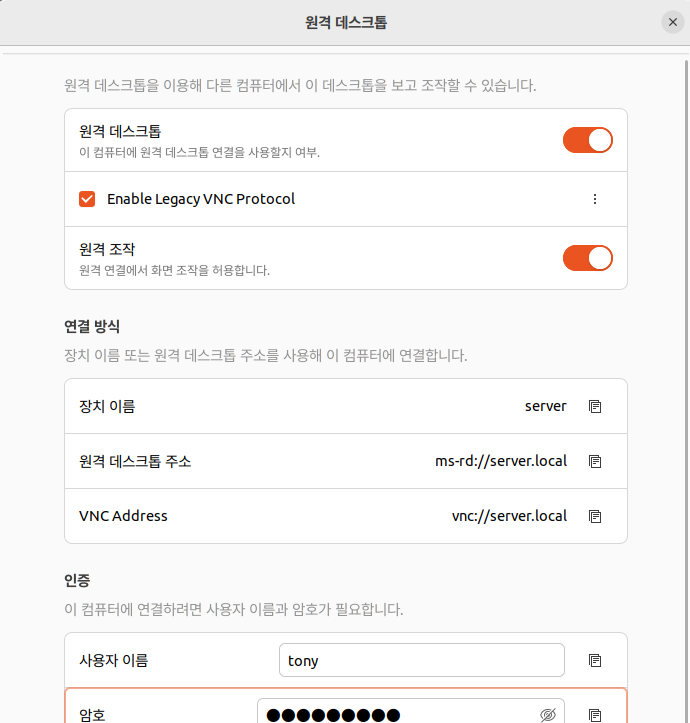Viewport: 690px width, 723px height.
Task: Copy the 원격 데스크톱 주소 value
Action: click(595, 461)
